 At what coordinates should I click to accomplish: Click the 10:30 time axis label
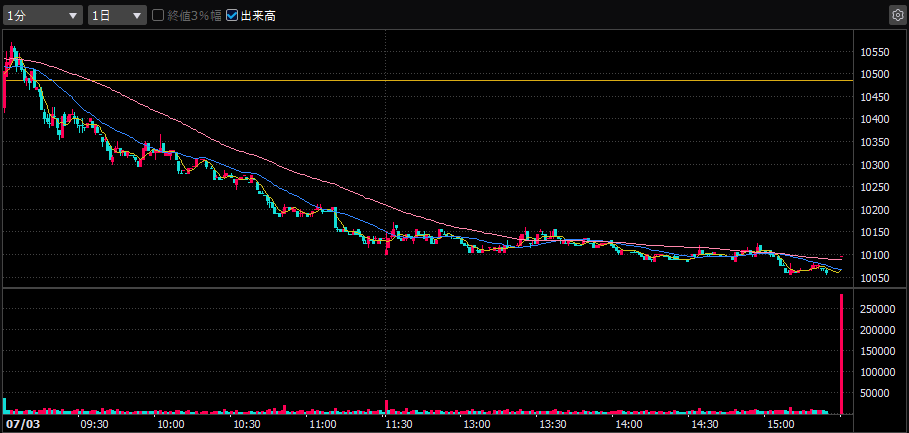click(x=246, y=424)
